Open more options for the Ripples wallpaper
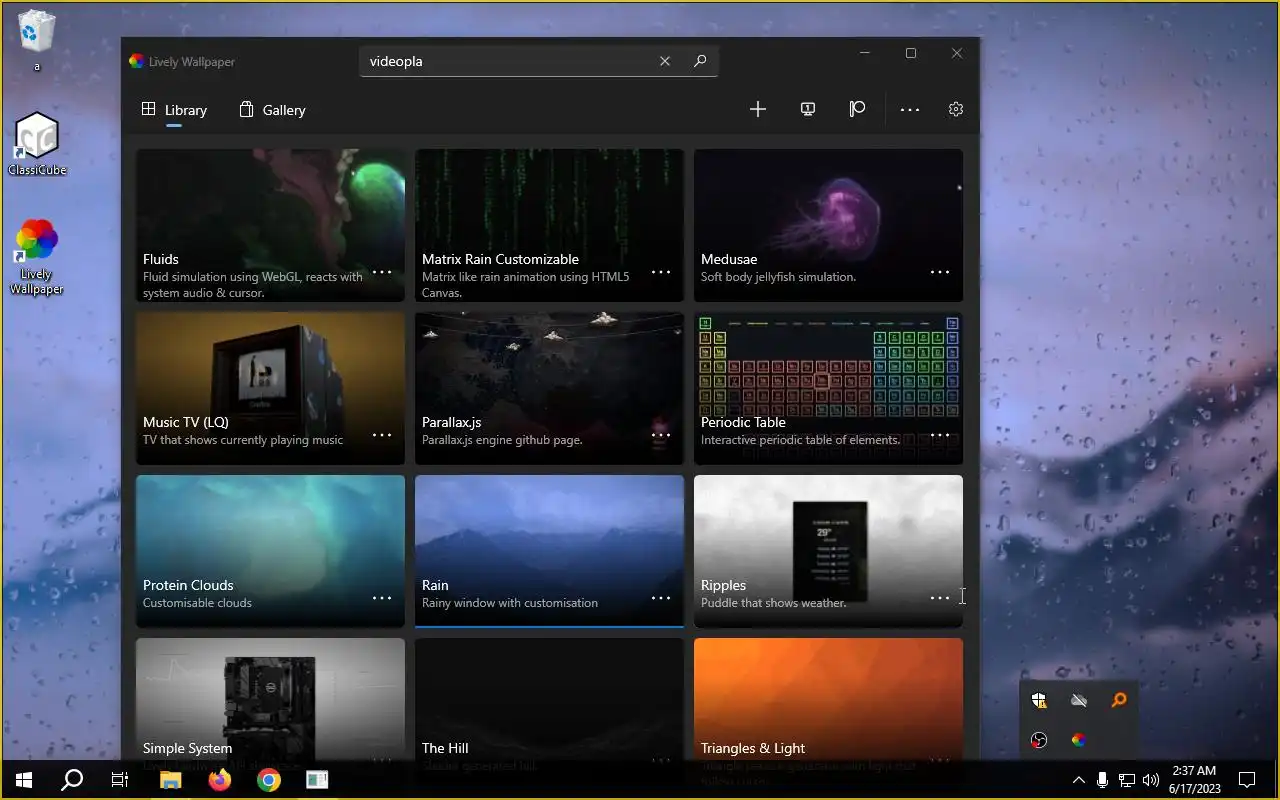Image resolution: width=1280 pixels, height=800 pixels. [940, 597]
